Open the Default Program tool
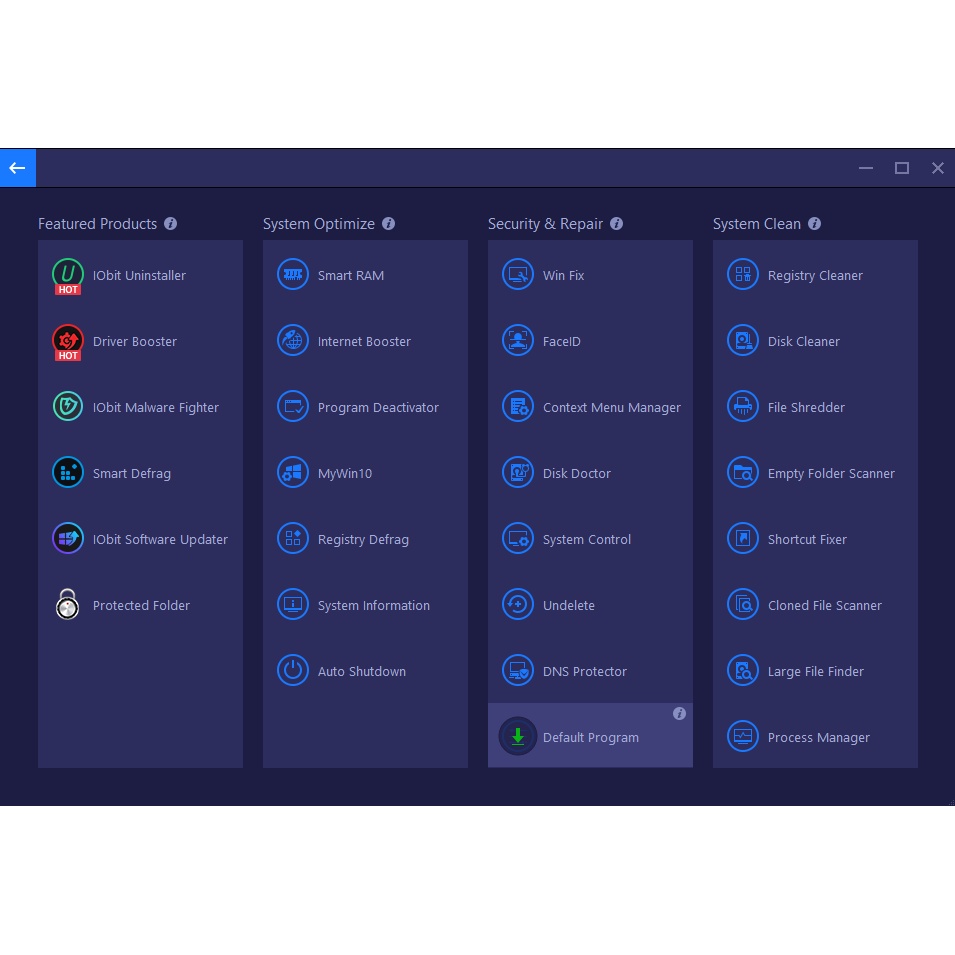Image resolution: width=955 pixels, height=955 pixels. tap(590, 737)
